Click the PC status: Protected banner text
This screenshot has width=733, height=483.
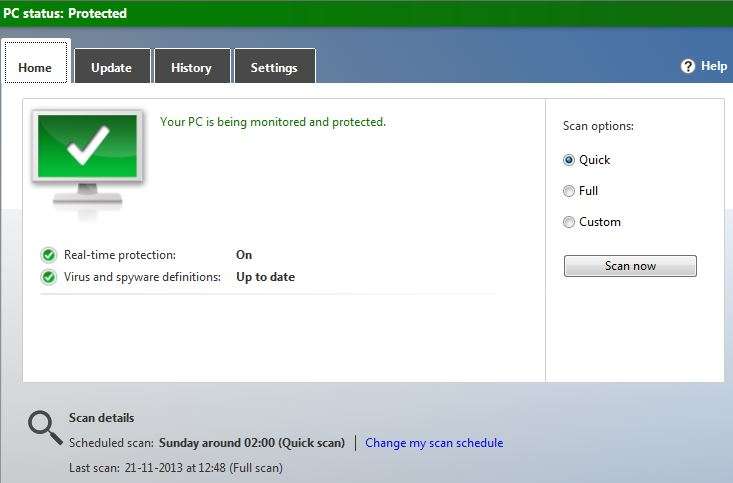point(65,13)
